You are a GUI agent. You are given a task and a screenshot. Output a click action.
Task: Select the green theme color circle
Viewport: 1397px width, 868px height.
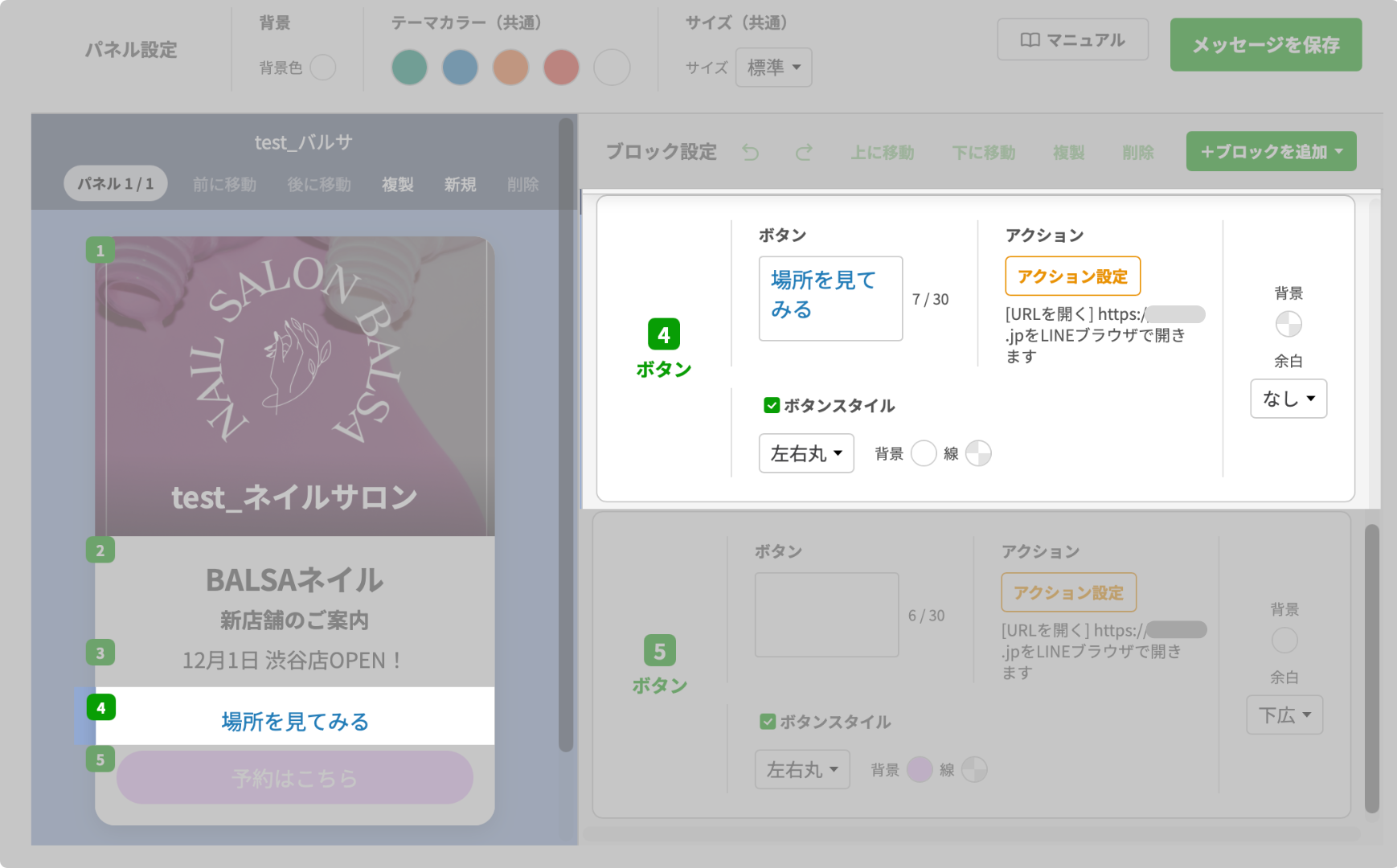pos(410,68)
